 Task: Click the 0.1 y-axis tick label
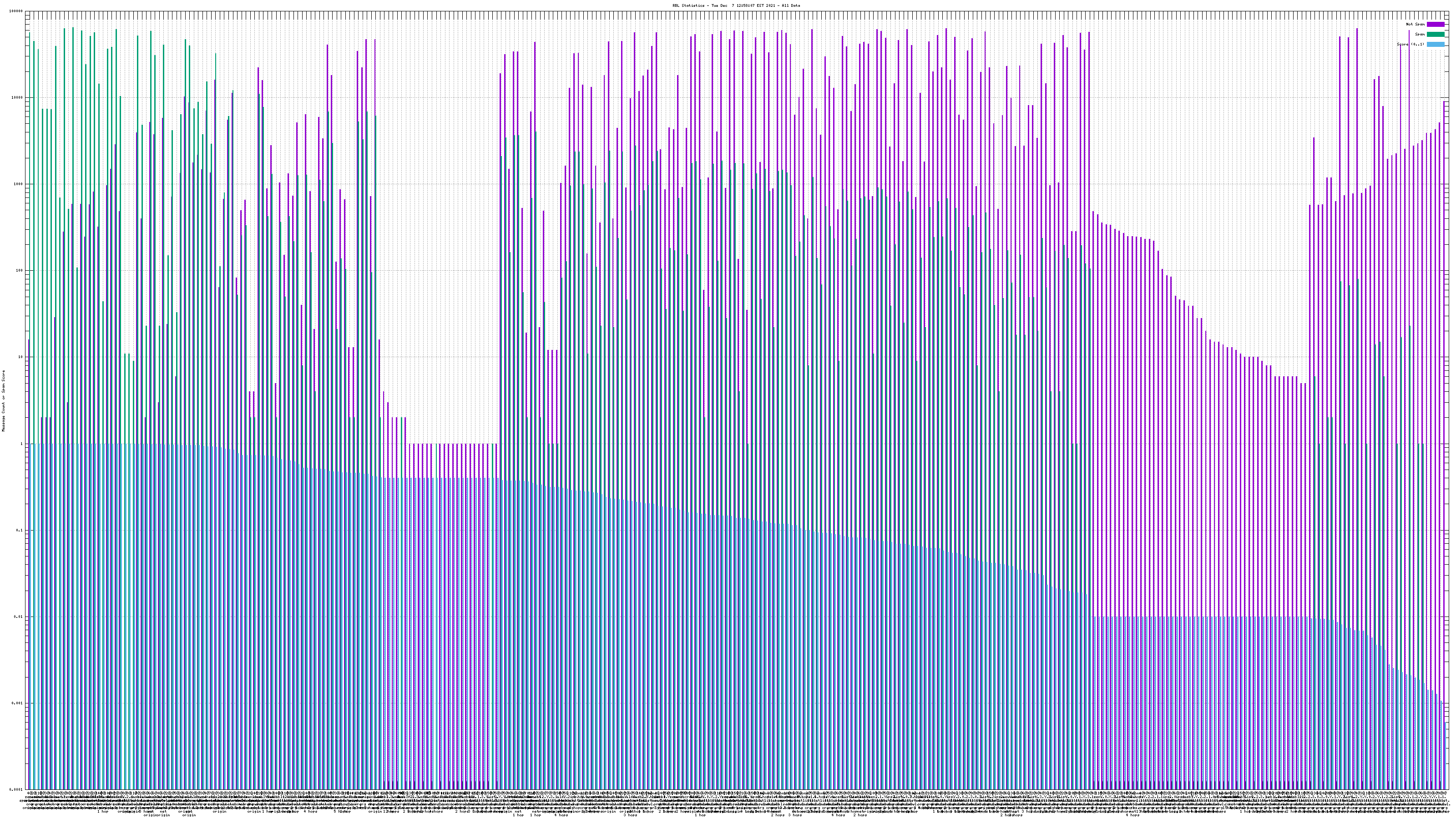[x=20, y=530]
